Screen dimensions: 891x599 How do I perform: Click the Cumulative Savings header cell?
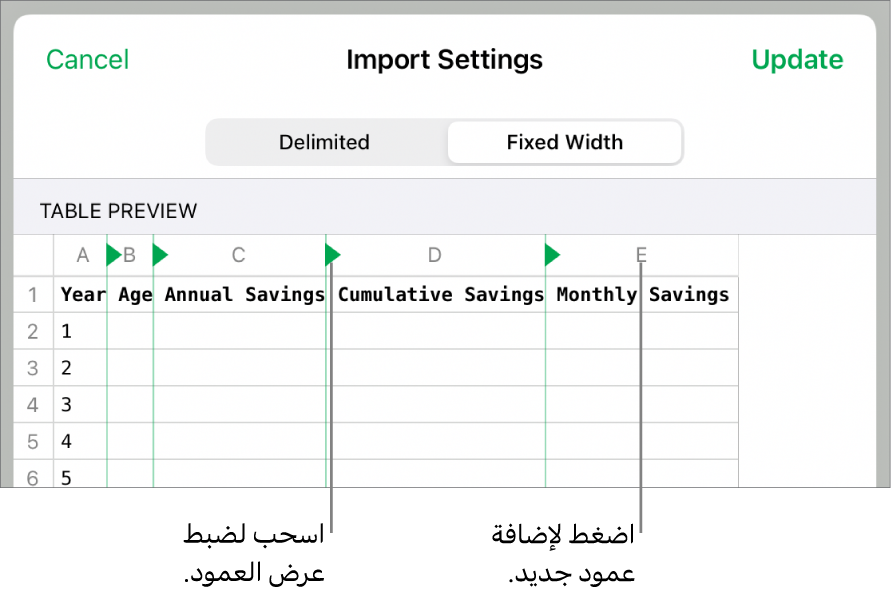[440, 295]
